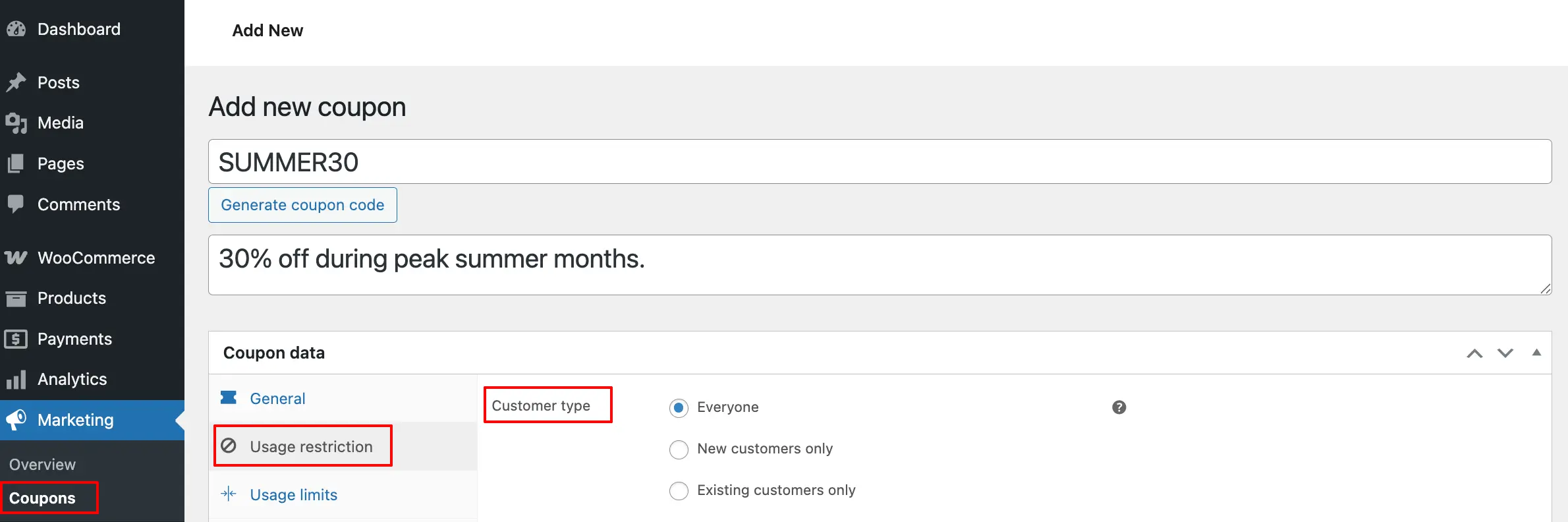Collapse the Coupon data panel

(1536, 353)
